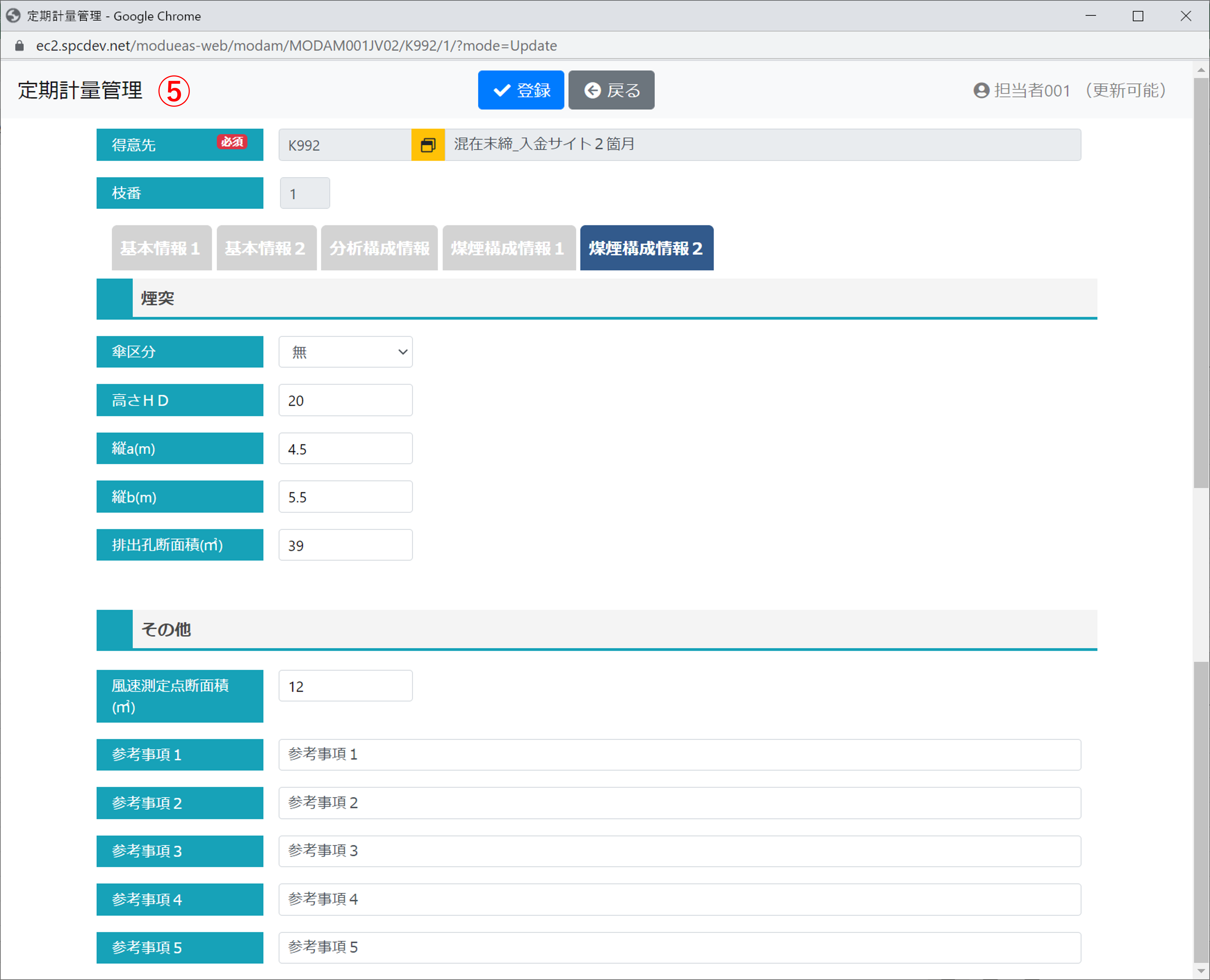Viewport: 1210px width, 980px height.
Task: Click the 参考事項３ text field
Action: tap(680, 851)
